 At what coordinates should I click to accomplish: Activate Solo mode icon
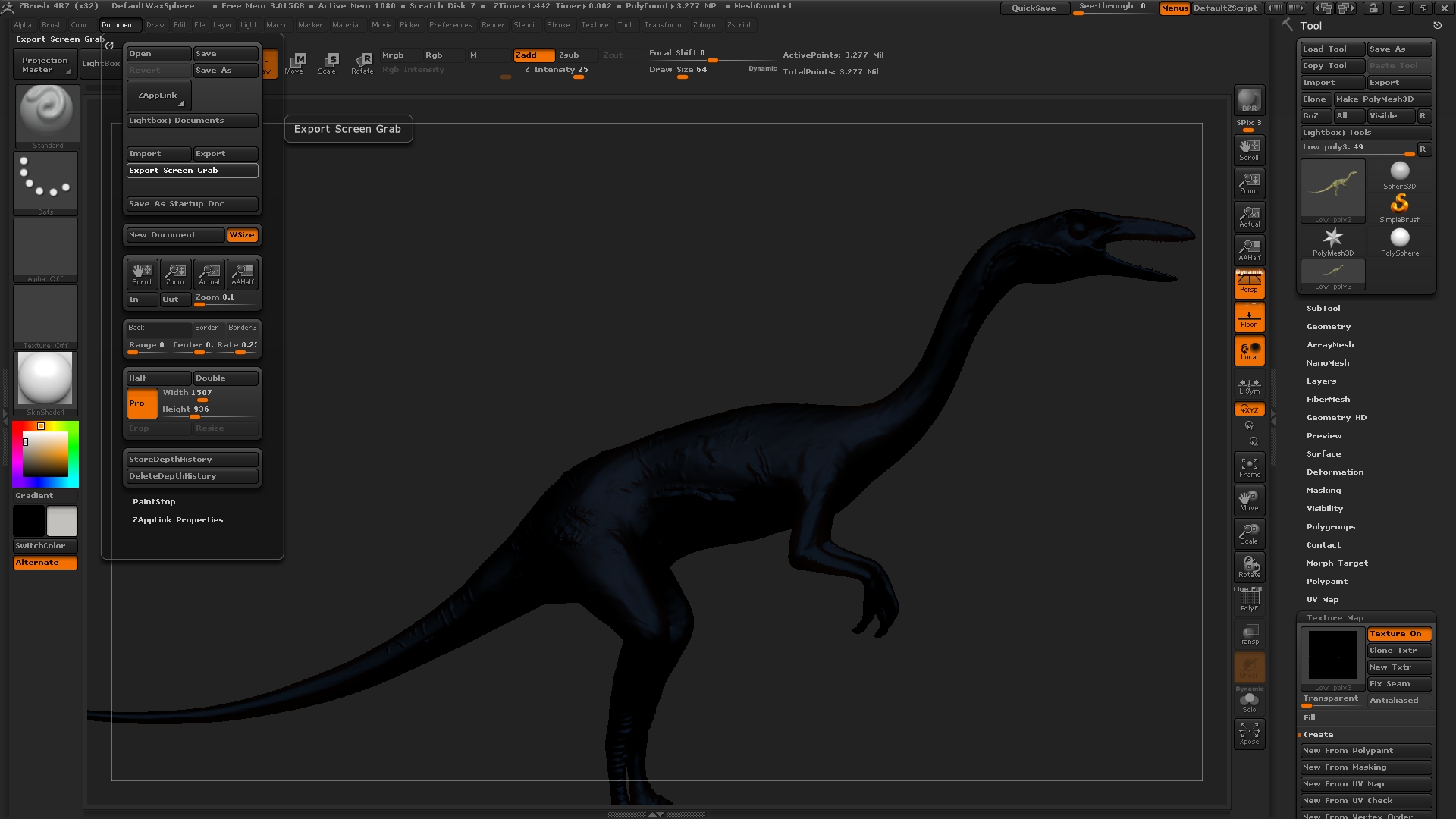click(1249, 701)
